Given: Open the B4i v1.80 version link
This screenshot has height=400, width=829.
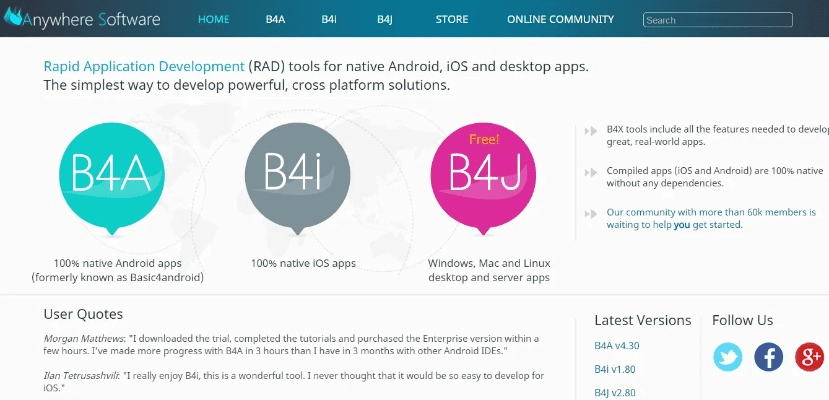Looking at the screenshot, I should [x=616, y=369].
